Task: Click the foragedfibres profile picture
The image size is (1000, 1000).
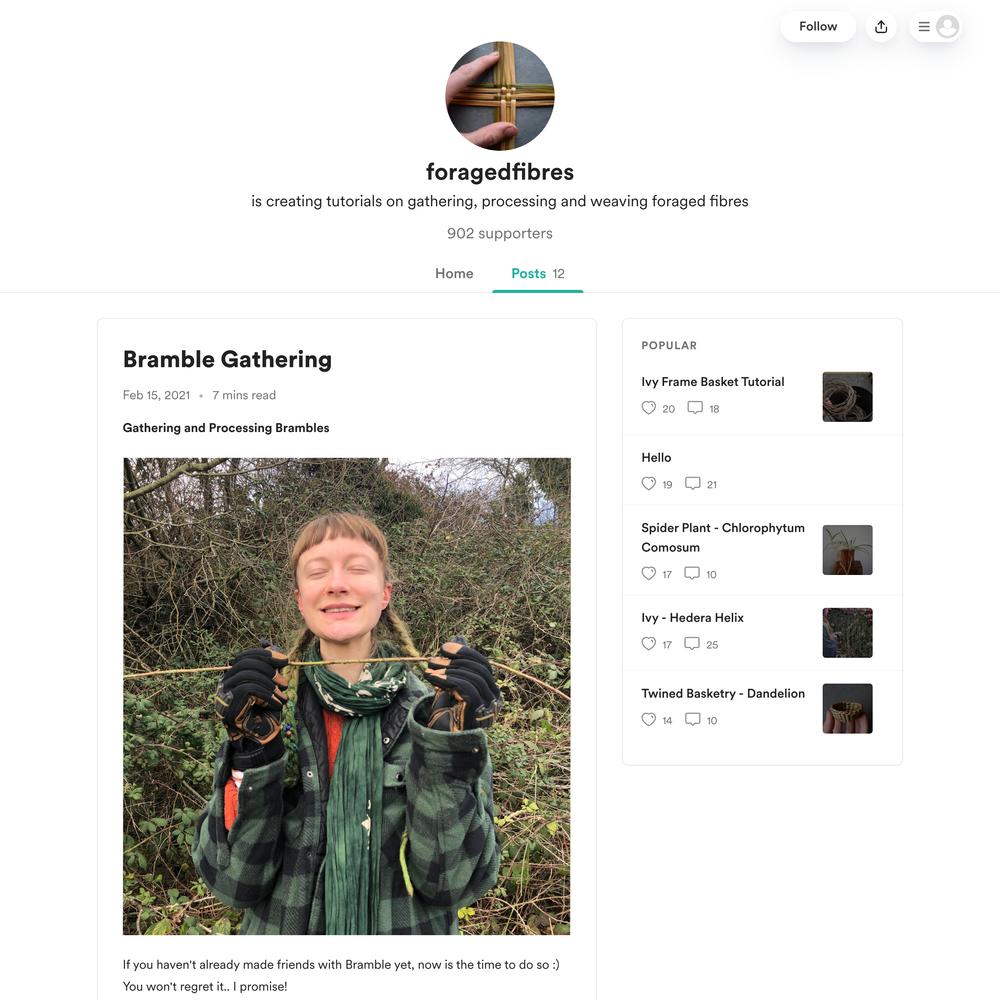Action: [500, 96]
